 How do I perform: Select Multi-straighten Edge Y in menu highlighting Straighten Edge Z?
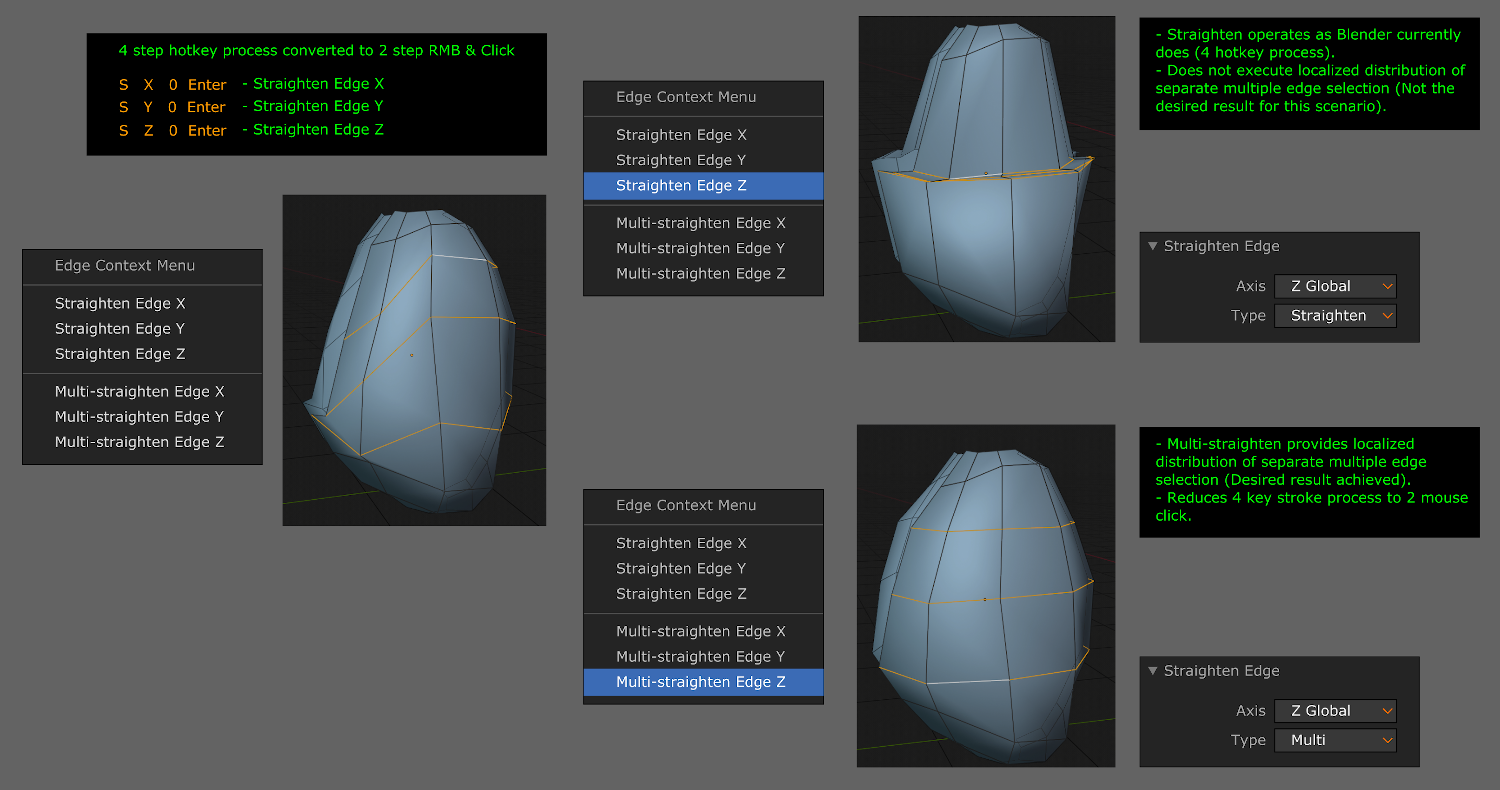[703, 248]
